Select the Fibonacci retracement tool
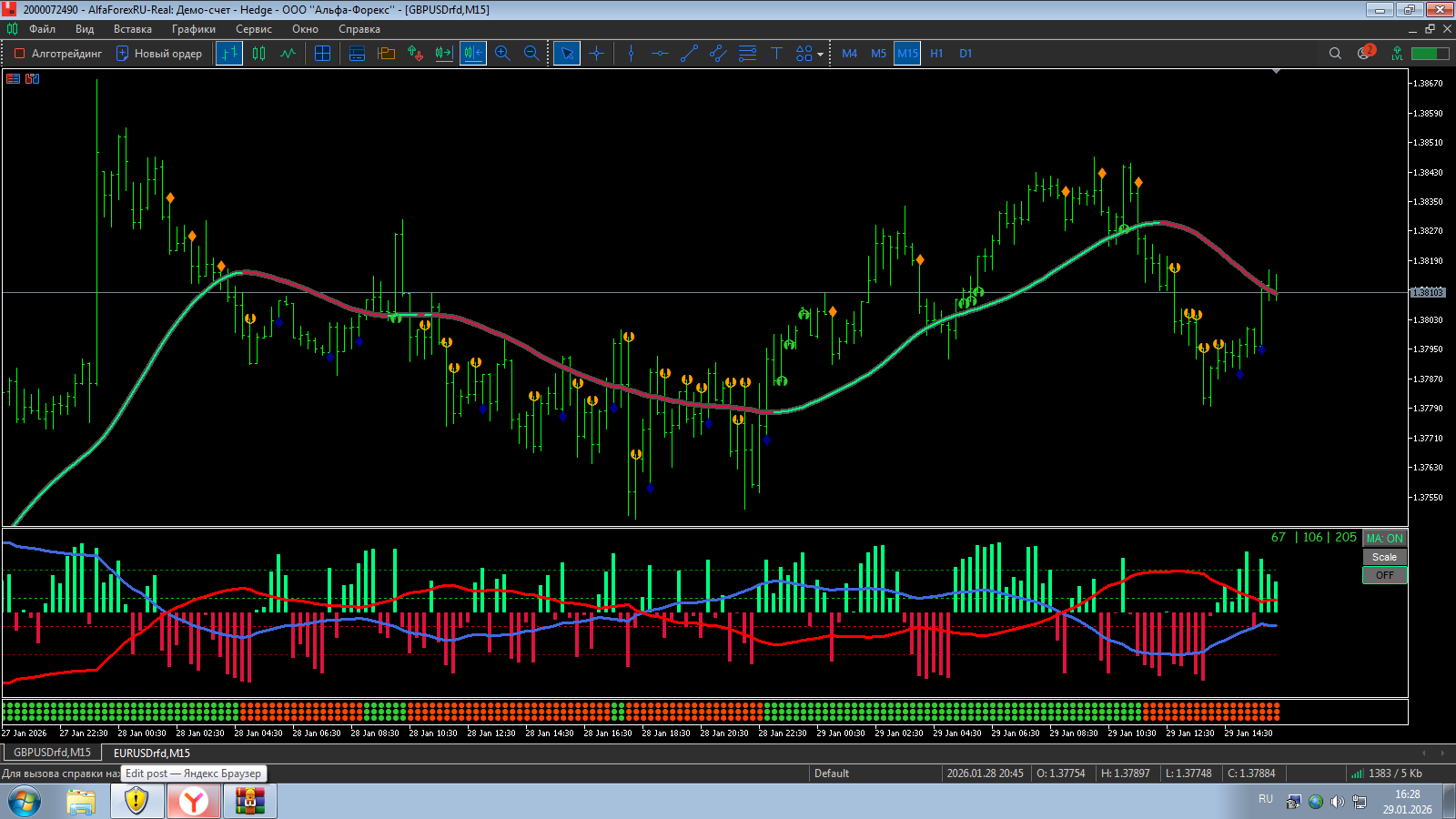Screen dimensions: 1456x819 [x=747, y=54]
